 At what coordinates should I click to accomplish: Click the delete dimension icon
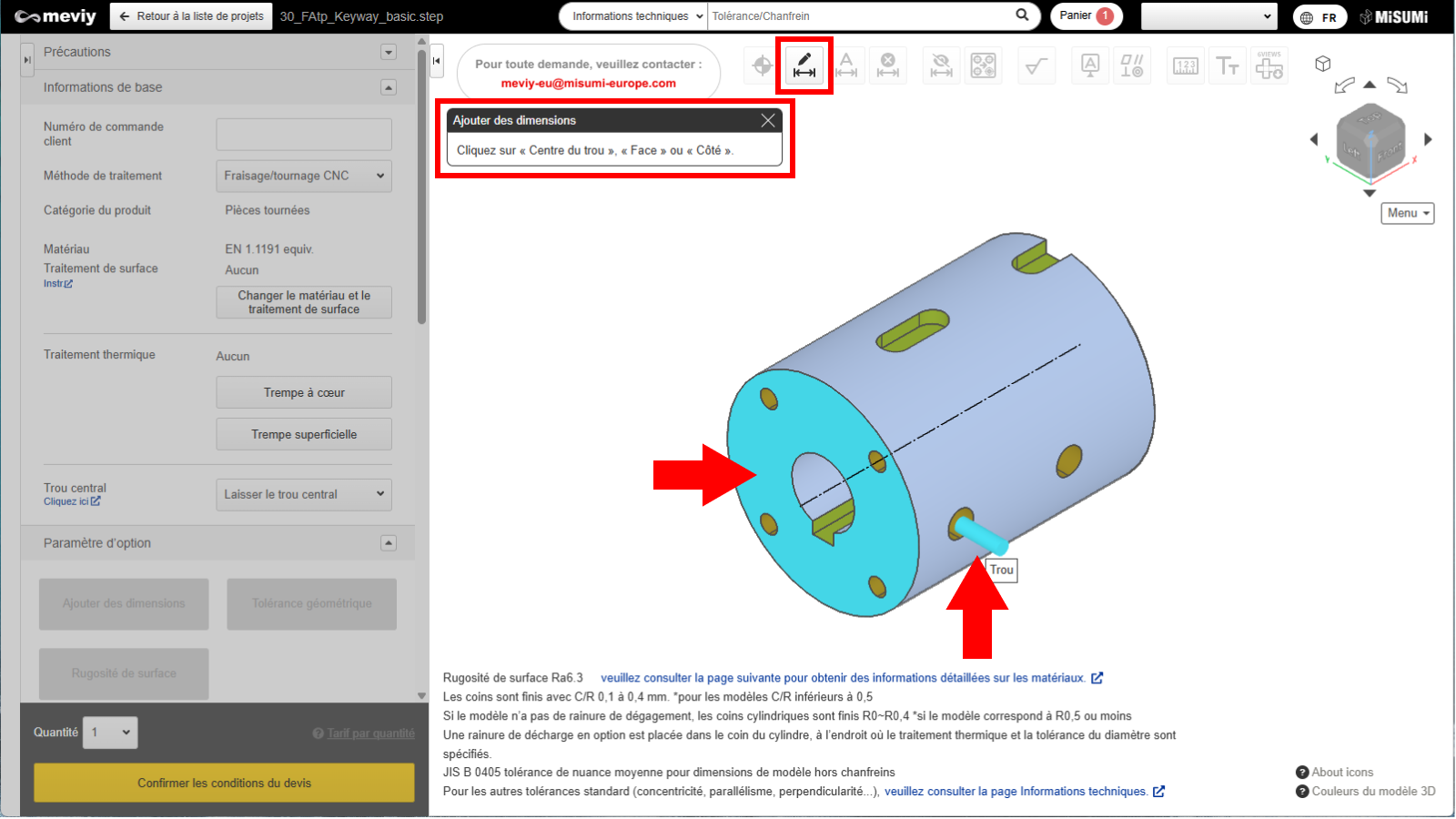click(888, 66)
